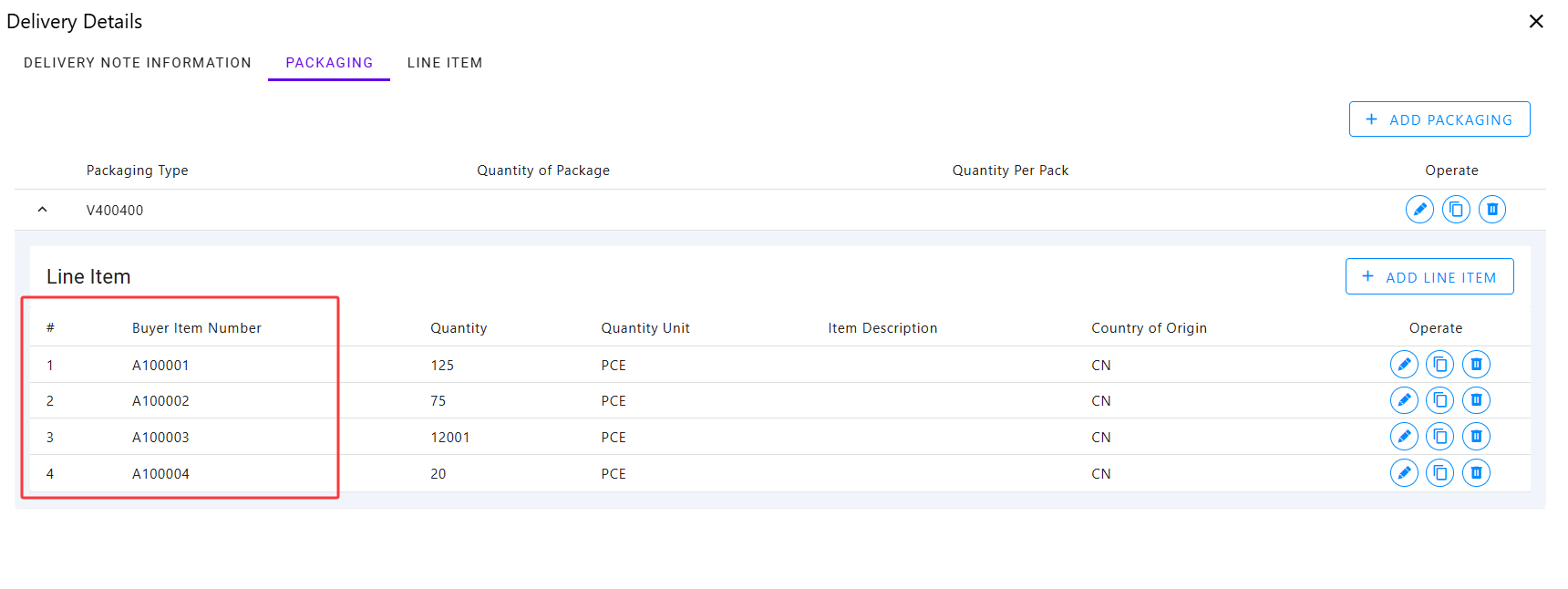Copy the V400400 packaging entry
This screenshot has height=589, width=1568.
[1456, 210]
